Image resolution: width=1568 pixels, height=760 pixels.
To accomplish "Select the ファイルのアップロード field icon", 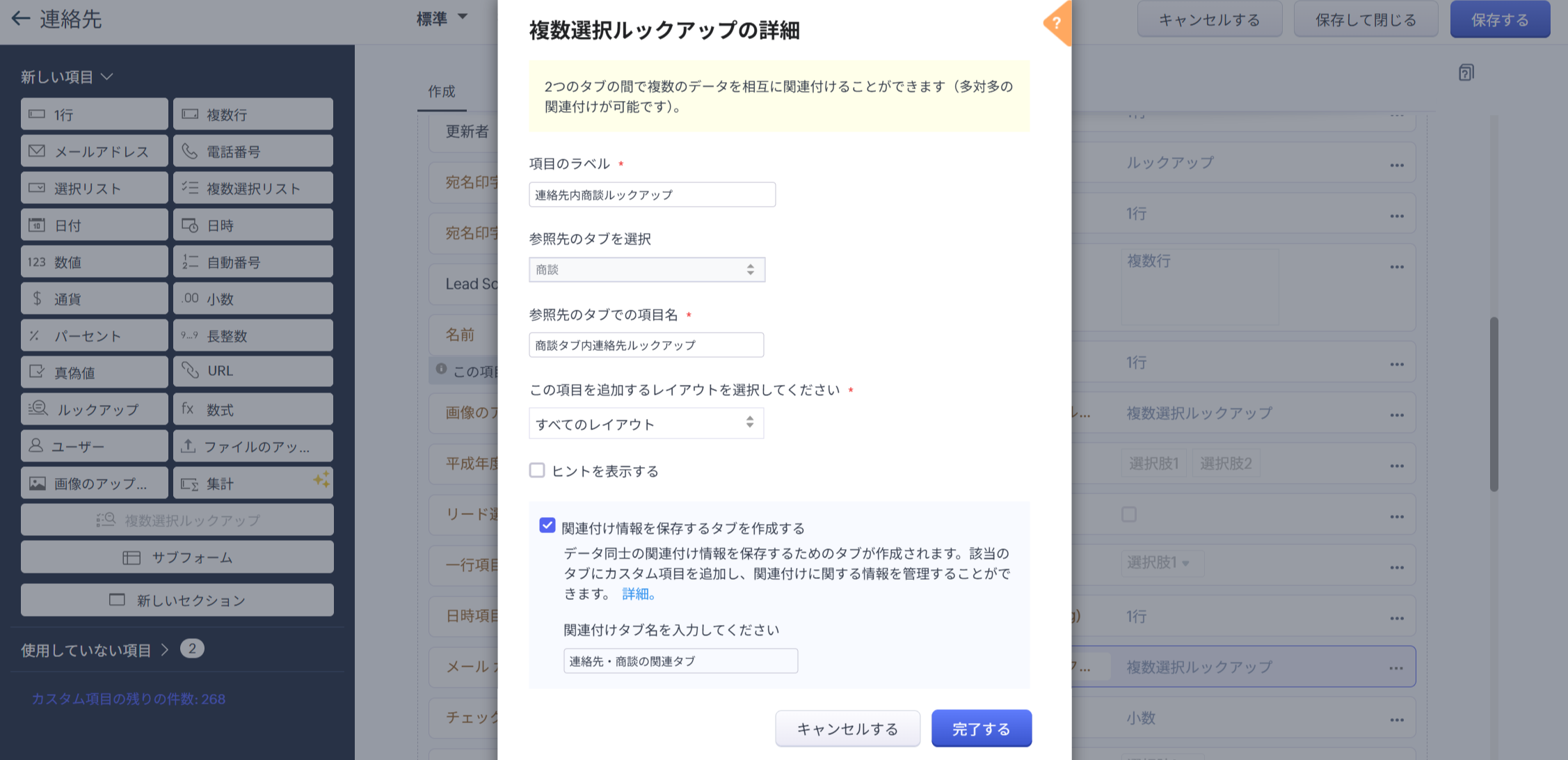I will point(188,446).
